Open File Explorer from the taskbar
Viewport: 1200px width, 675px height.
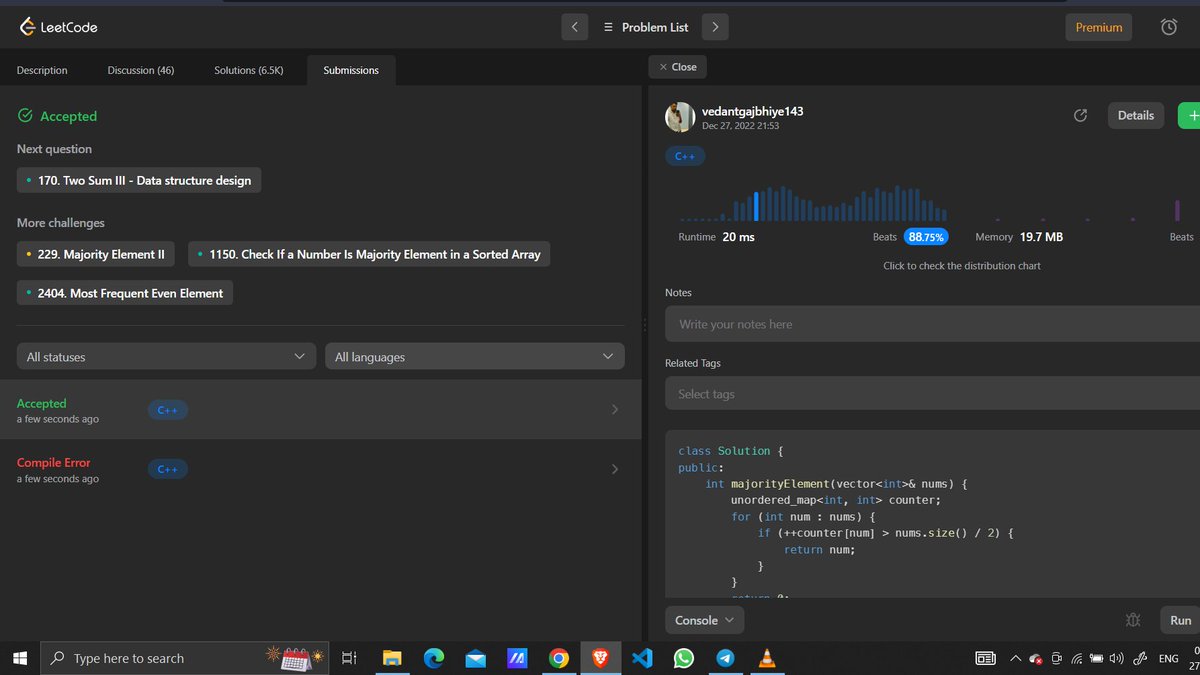392,658
